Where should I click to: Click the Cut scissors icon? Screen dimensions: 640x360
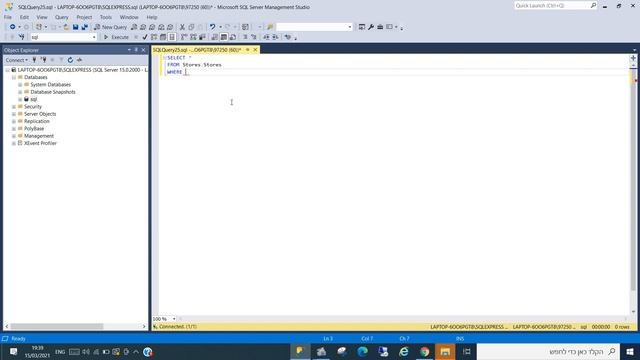click(x=182, y=27)
